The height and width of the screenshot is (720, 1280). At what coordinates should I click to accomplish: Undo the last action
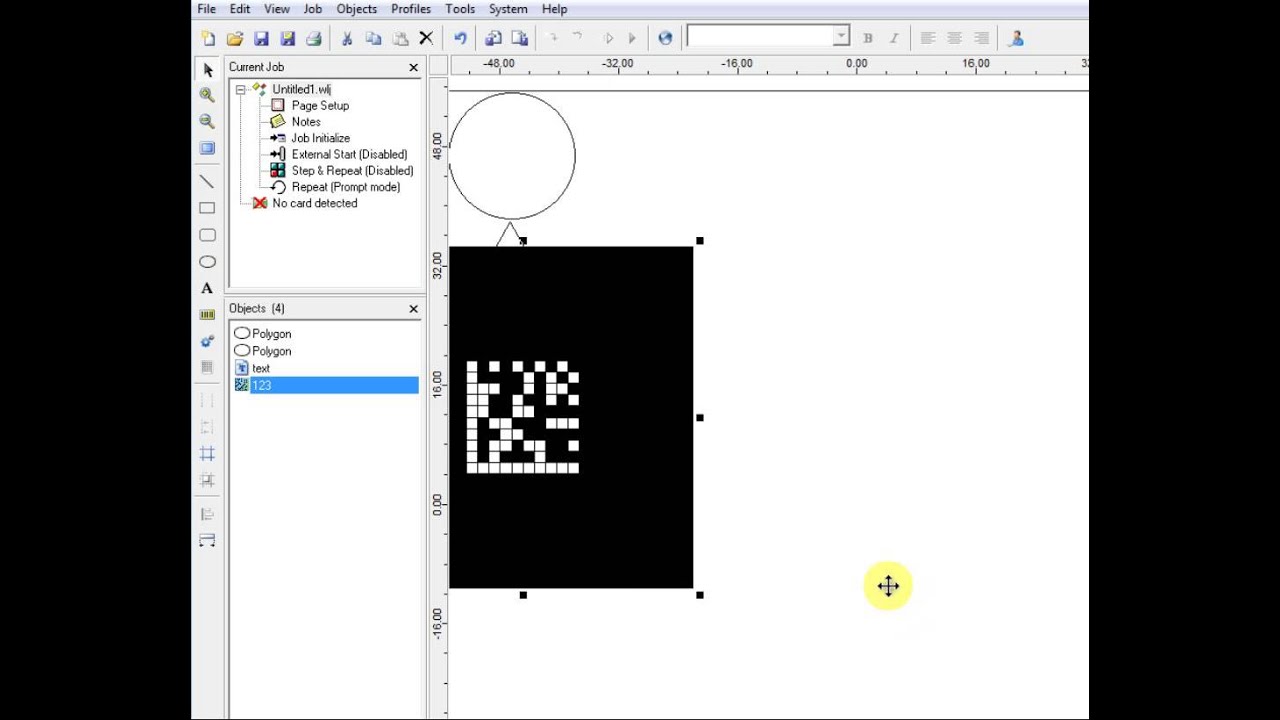click(460, 38)
